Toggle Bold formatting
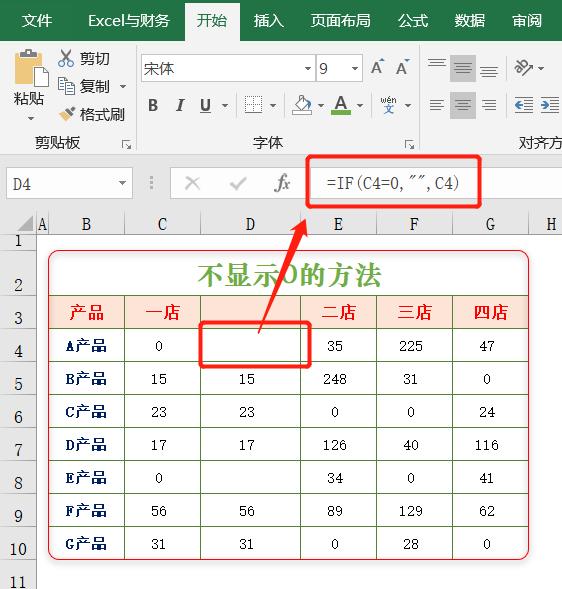 pyautogui.click(x=153, y=105)
